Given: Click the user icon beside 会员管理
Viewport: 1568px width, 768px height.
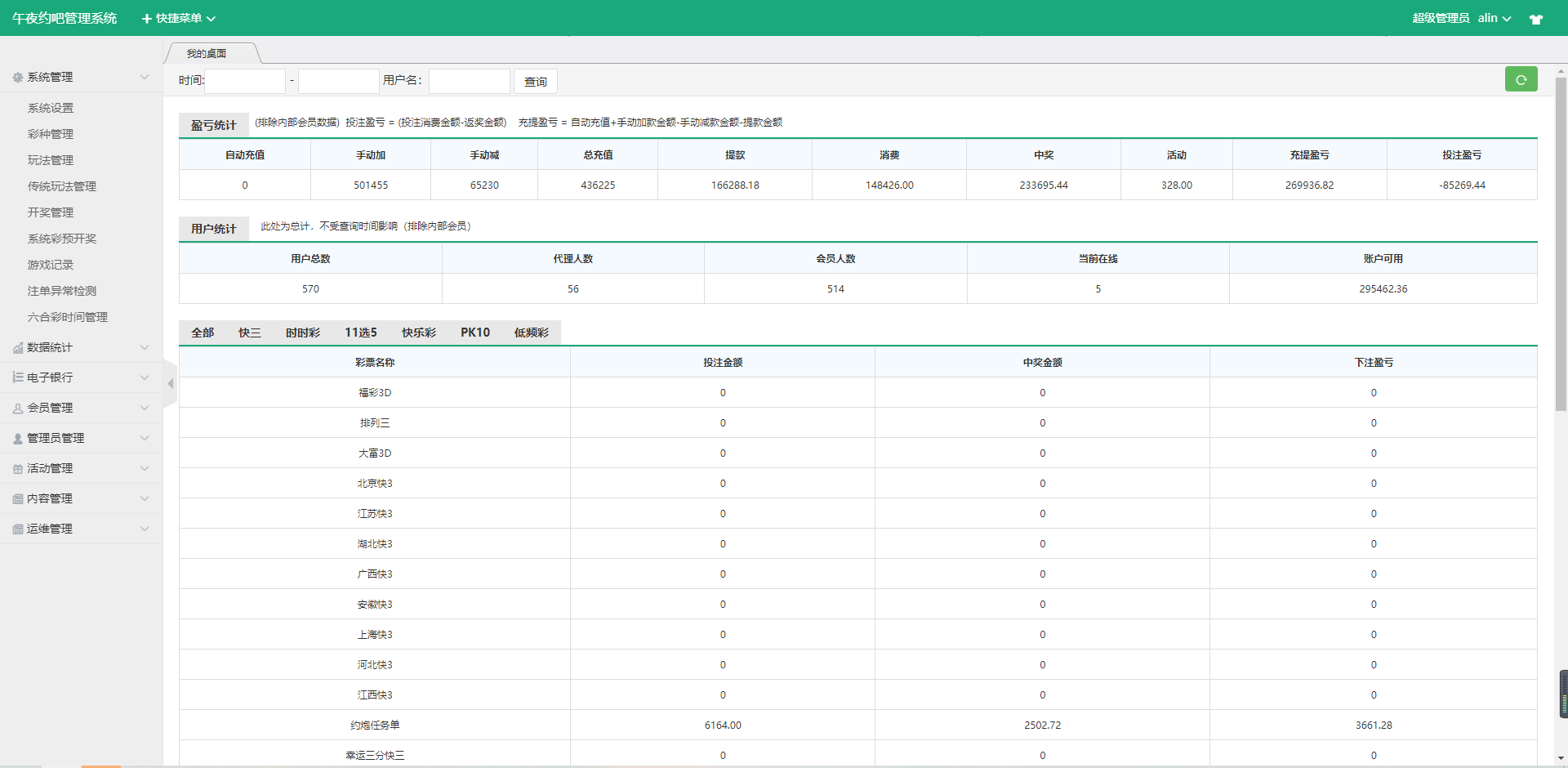Looking at the screenshot, I should pyautogui.click(x=18, y=409).
